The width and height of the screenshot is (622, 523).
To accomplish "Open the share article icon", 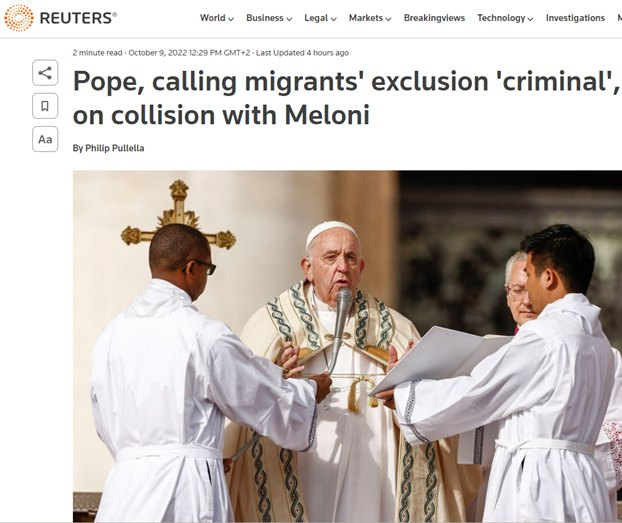I will [45, 73].
